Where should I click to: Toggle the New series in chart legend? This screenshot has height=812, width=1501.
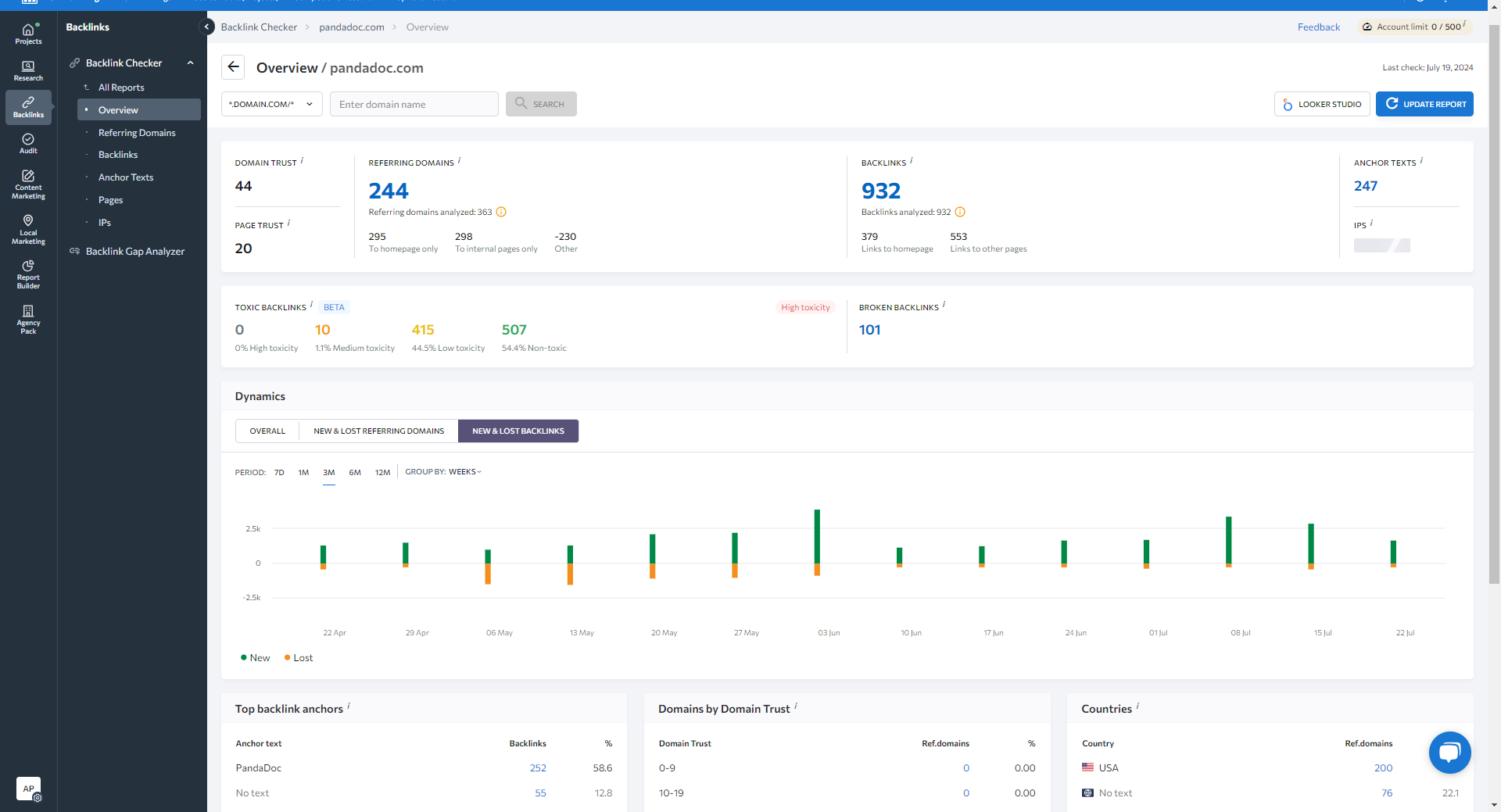click(256, 658)
